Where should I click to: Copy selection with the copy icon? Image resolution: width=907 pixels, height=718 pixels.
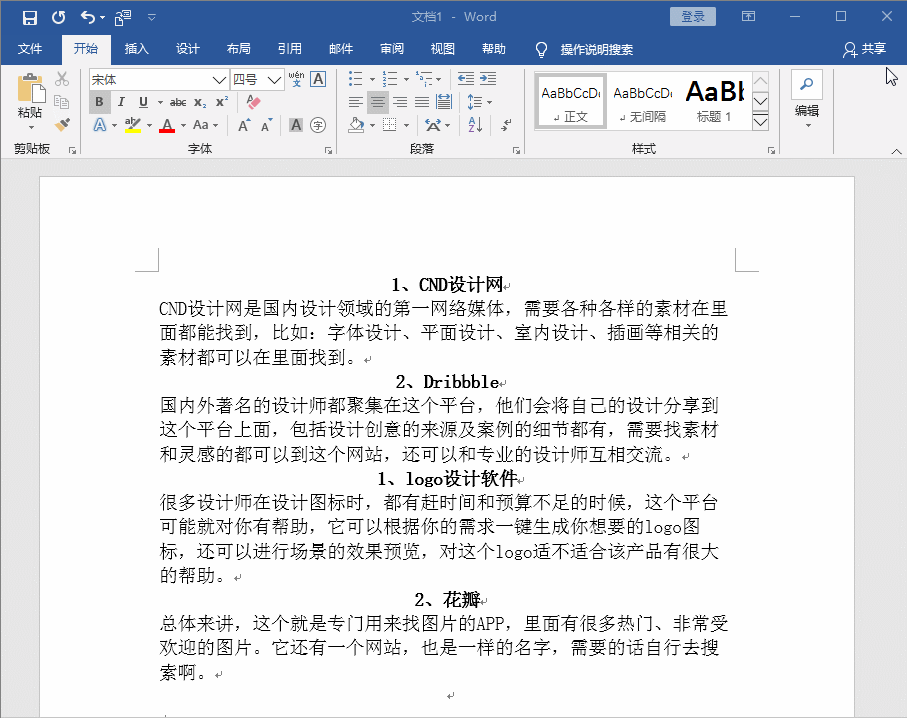pyautogui.click(x=62, y=102)
